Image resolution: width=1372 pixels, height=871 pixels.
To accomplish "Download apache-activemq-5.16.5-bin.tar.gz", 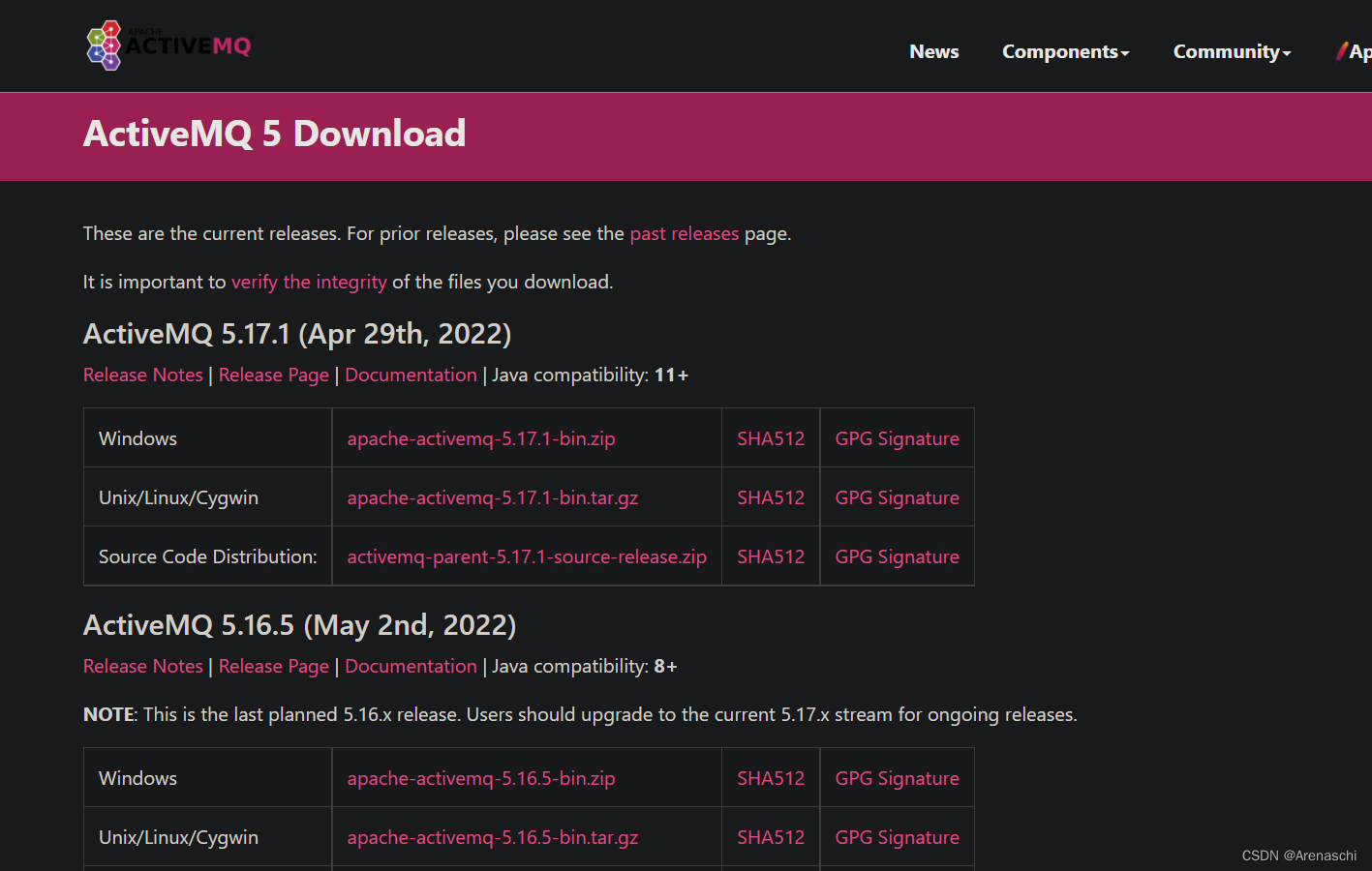I will coord(493,837).
